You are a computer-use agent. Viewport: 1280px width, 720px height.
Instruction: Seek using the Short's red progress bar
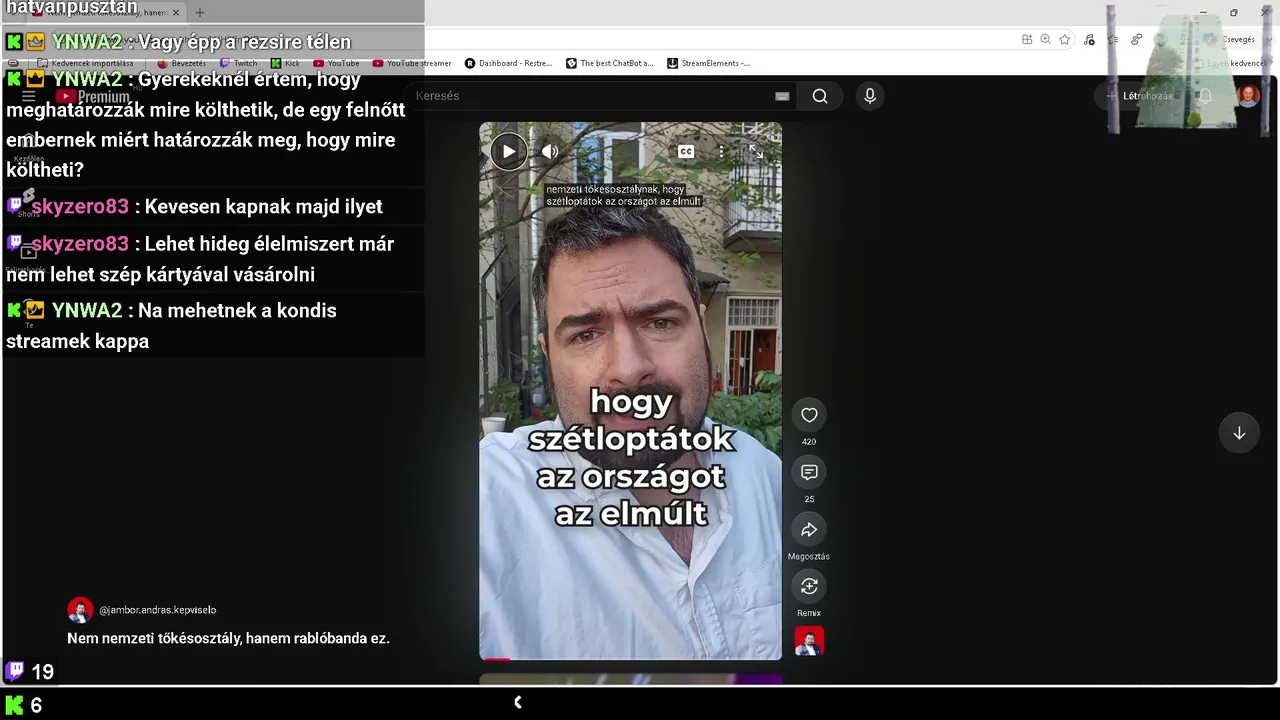pyautogui.click(x=630, y=658)
